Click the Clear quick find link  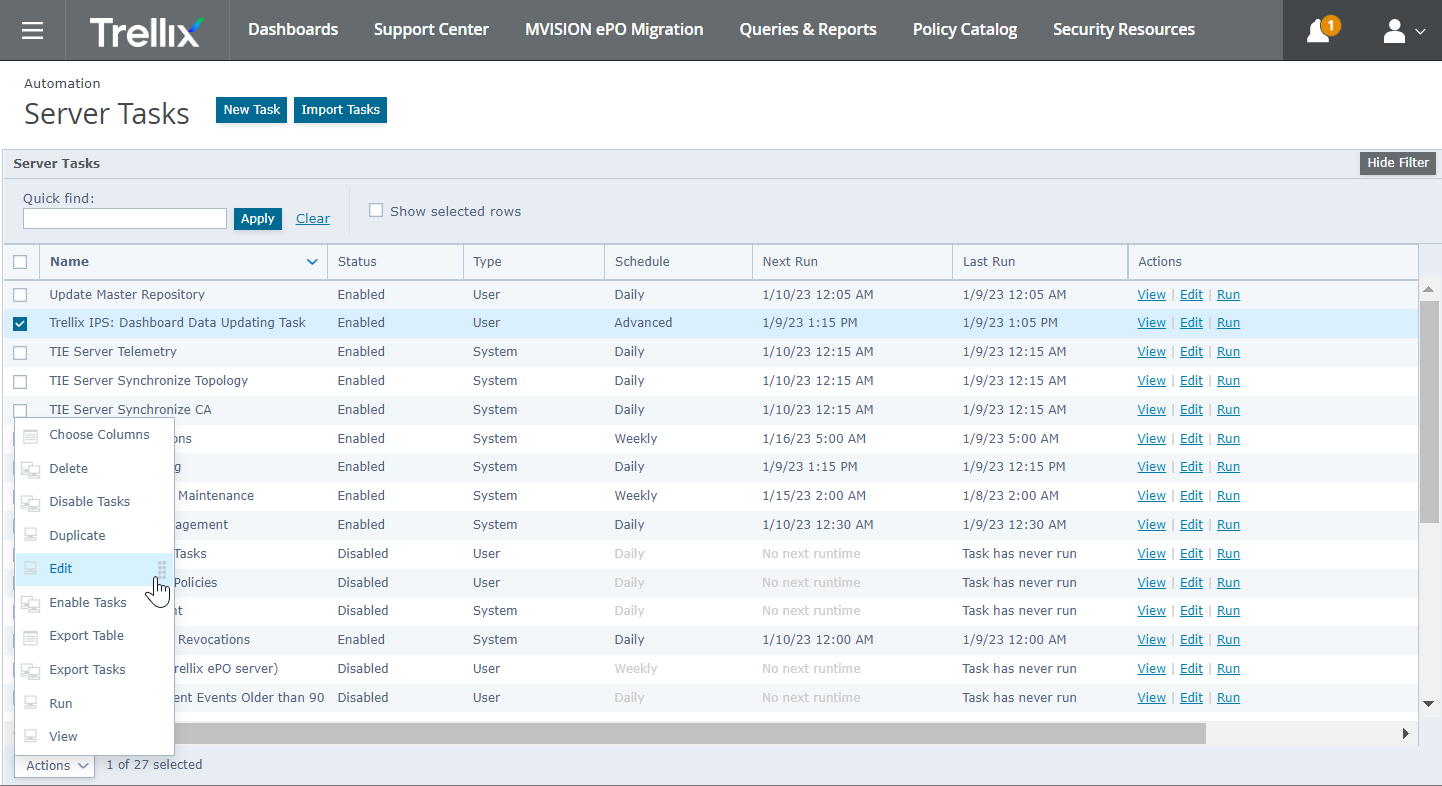coord(313,219)
